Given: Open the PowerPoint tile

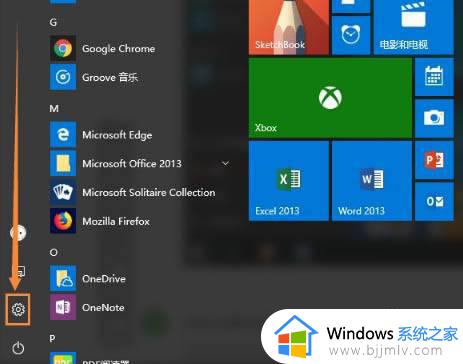Looking at the screenshot, I should coord(434,160).
